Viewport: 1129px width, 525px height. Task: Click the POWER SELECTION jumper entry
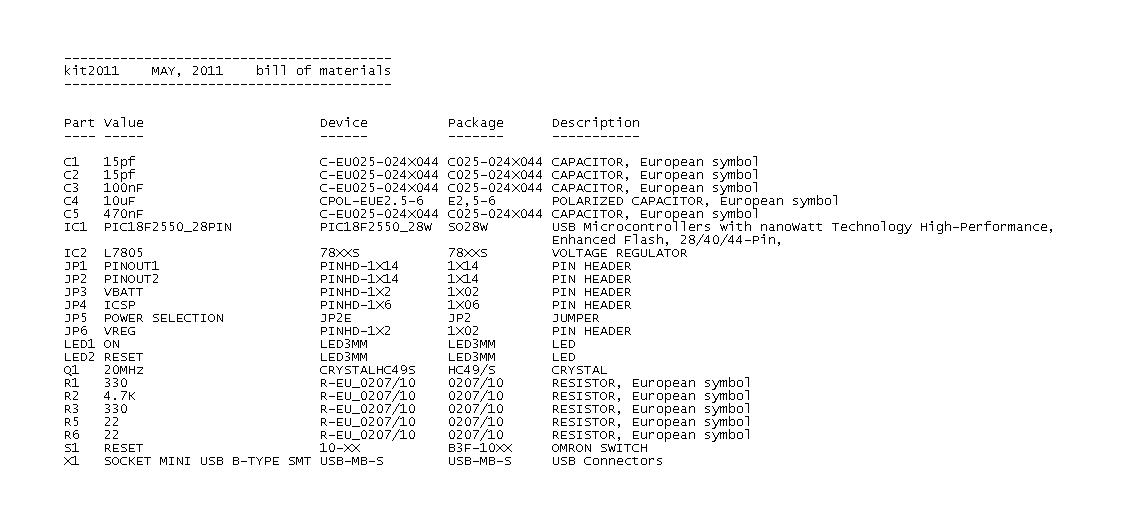coord(163,318)
